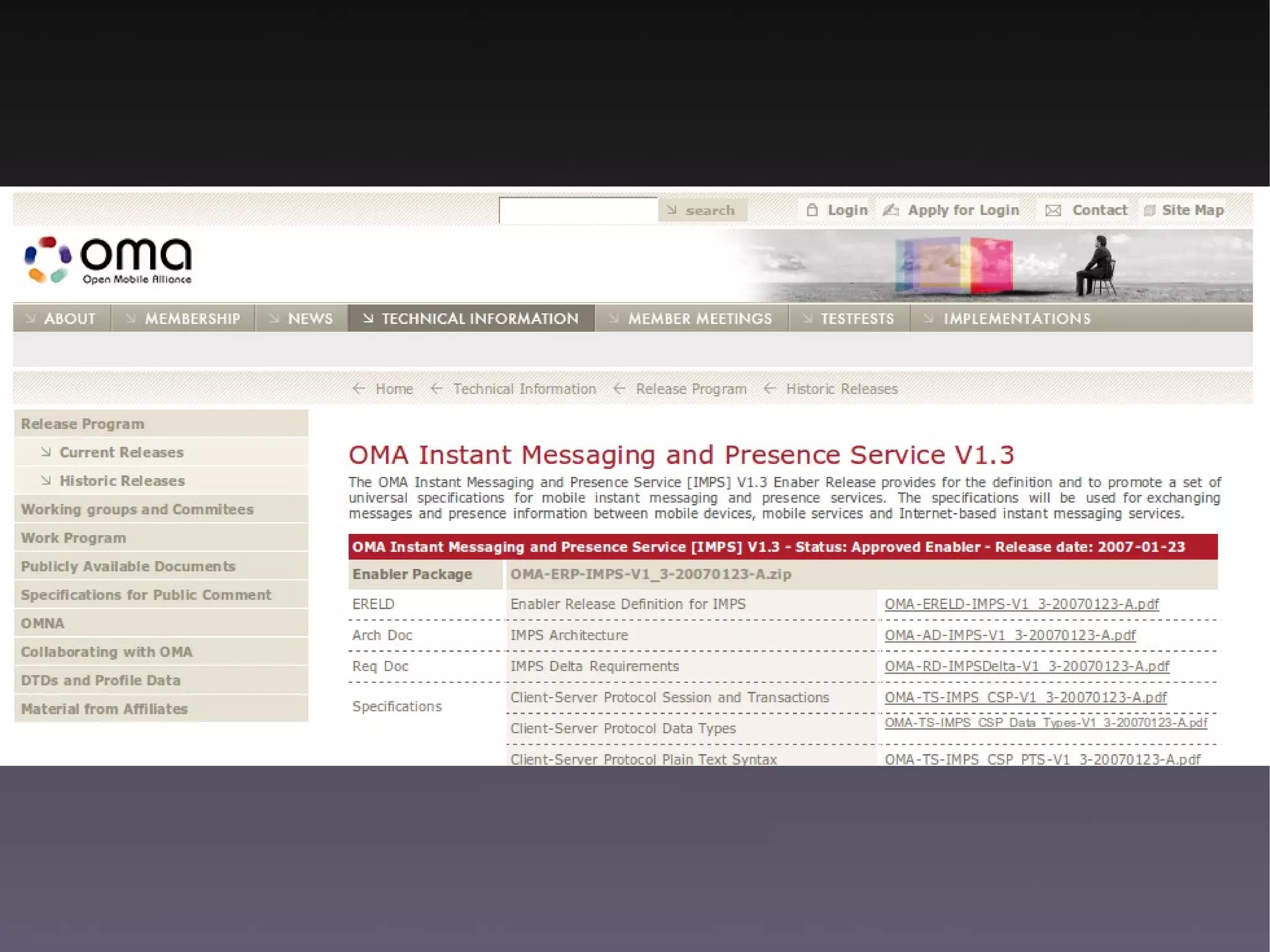1270x952 pixels.
Task: Select Working groups and Commitees in sidebar
Action: tap(137, 509)
